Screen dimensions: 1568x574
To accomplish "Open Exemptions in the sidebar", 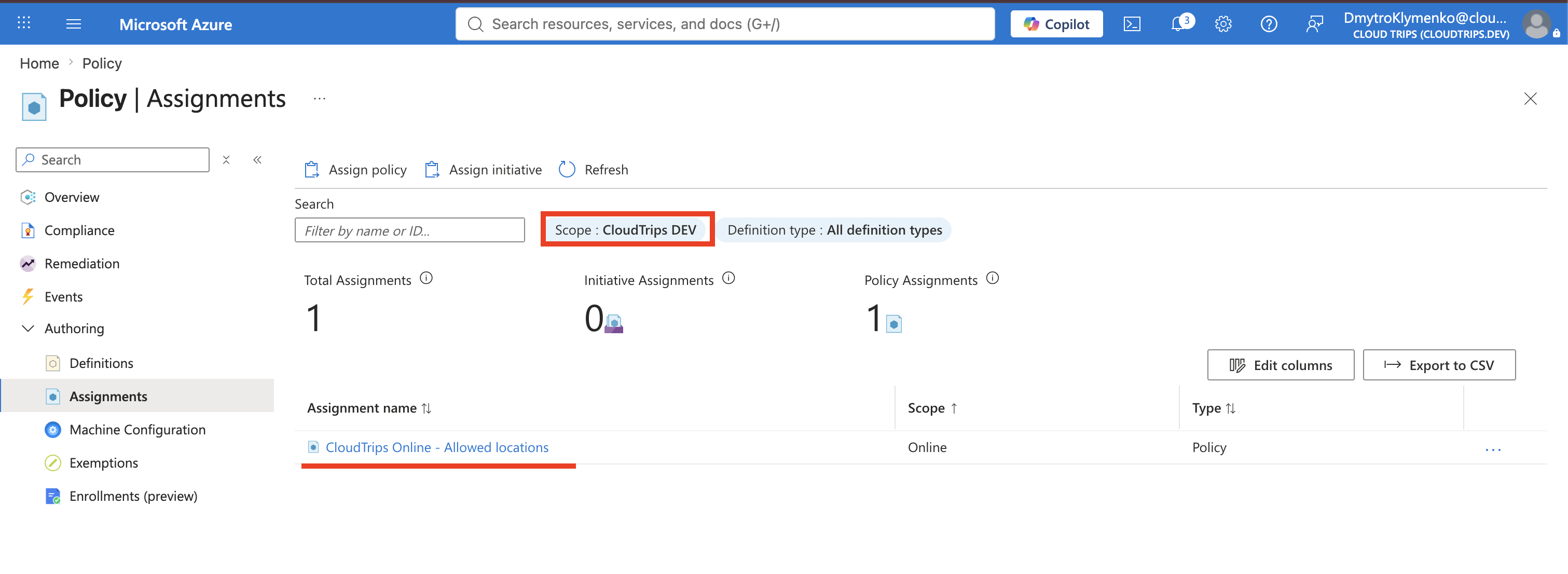I will tap(103, 463).
